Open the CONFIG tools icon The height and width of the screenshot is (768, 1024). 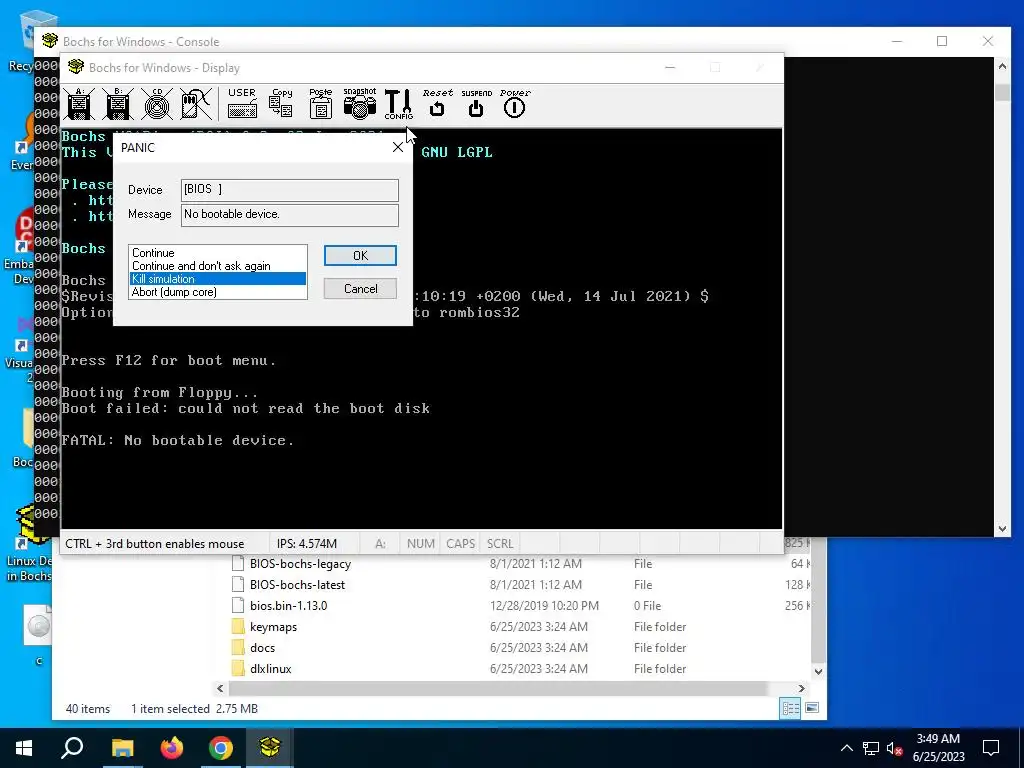pos(398,104)
